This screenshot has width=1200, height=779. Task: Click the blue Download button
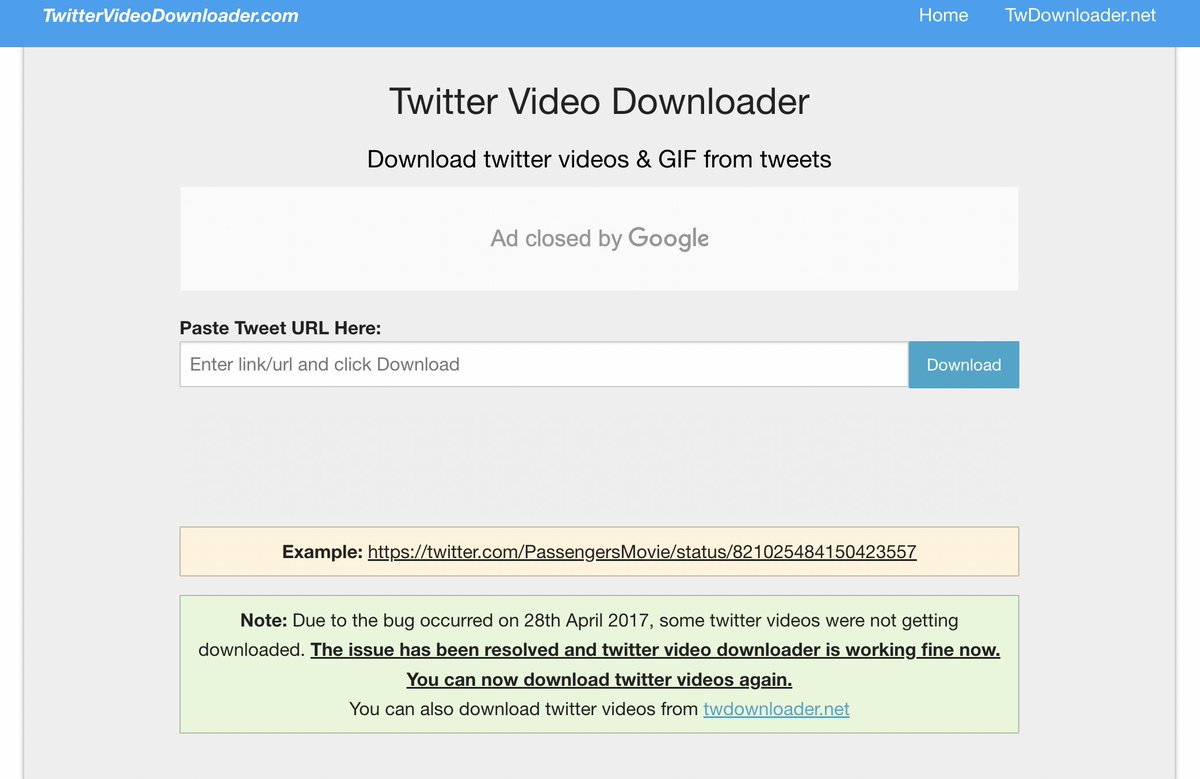964,365
